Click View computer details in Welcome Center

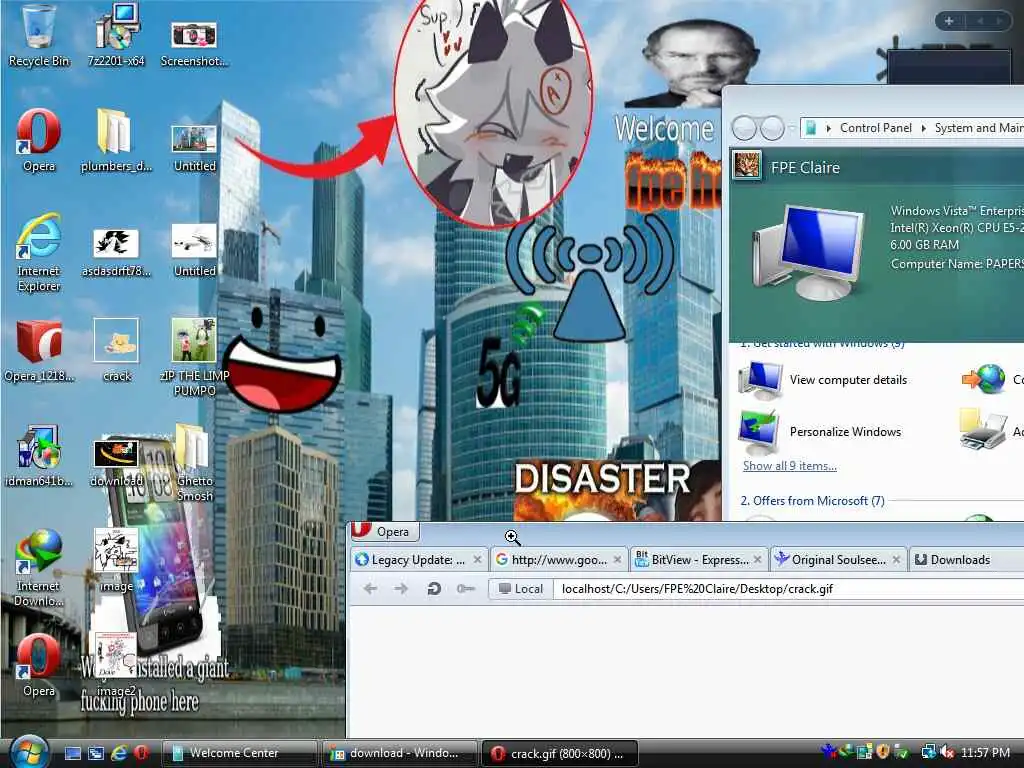(x=848, y=380)
